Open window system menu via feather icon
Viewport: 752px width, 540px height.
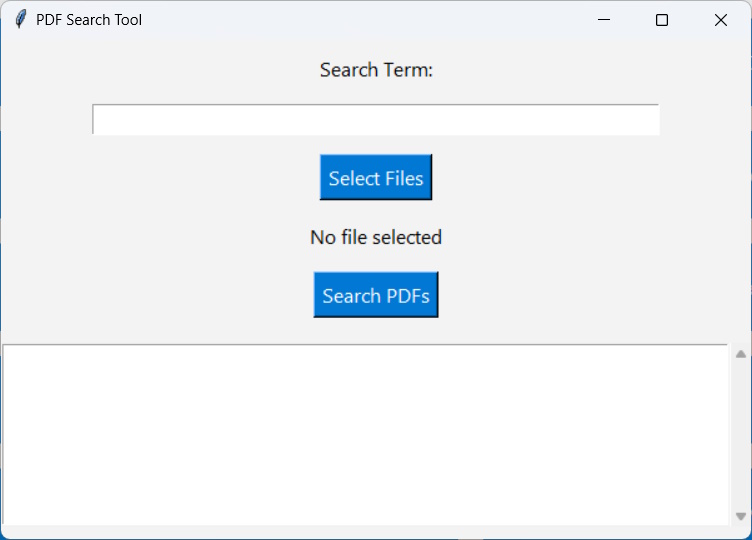pos(21,20)
